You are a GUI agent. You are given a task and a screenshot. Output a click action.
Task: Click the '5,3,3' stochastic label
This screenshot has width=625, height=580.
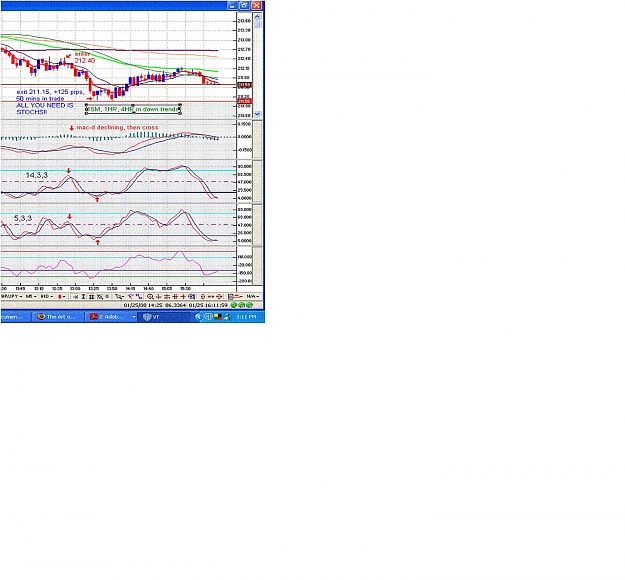[23, 218]
